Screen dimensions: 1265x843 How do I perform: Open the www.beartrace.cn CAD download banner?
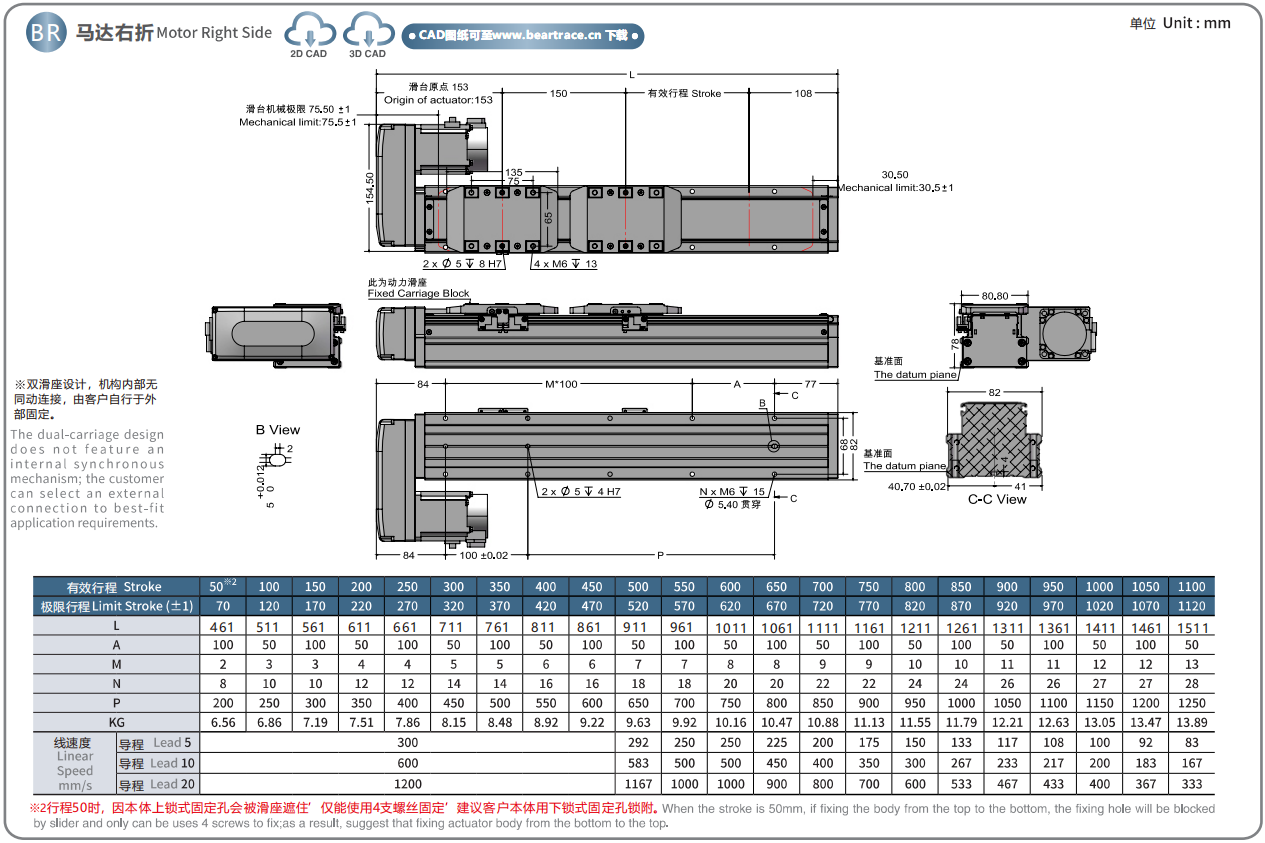tap(523, 35)
